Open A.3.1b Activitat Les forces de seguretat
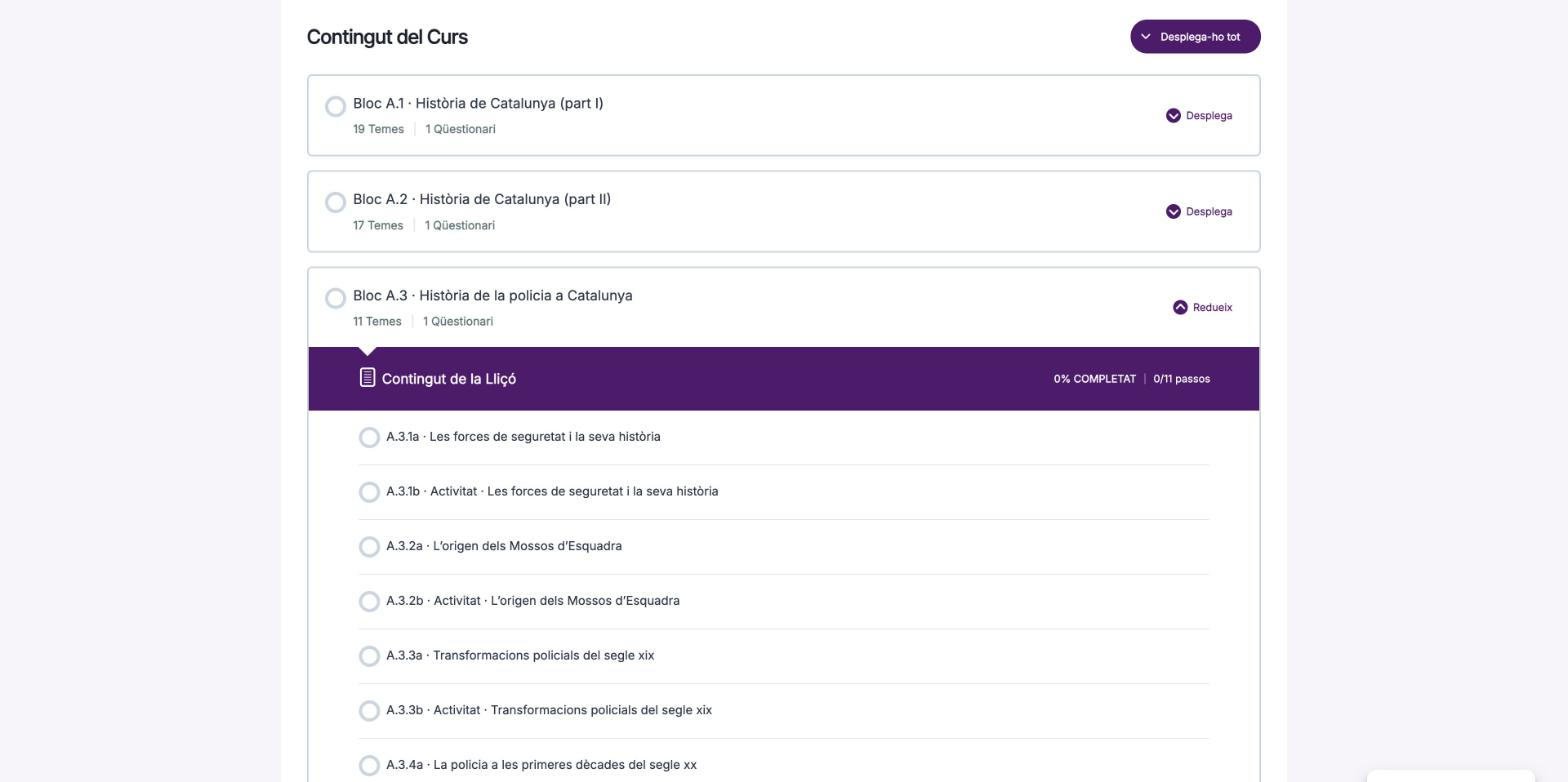Screen dimensions: 1568x782 (x=552, y=492)
